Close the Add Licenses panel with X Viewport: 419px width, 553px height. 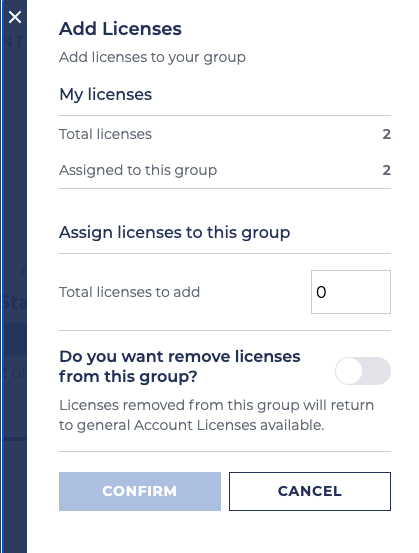click(15, 17)
